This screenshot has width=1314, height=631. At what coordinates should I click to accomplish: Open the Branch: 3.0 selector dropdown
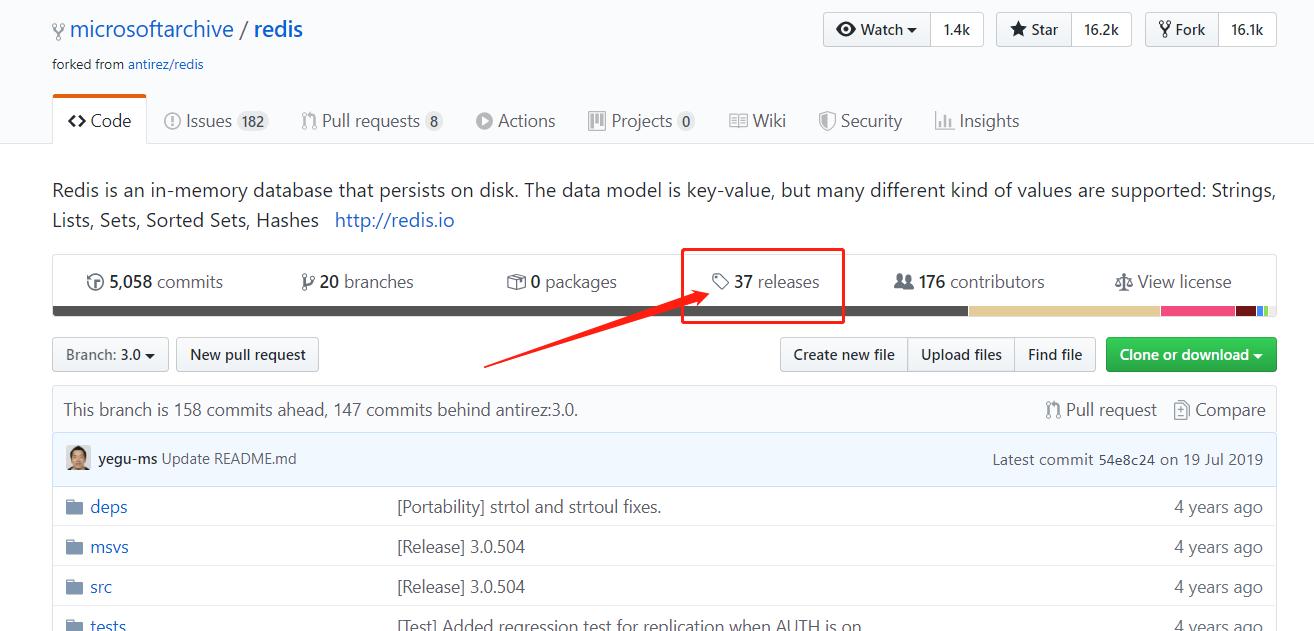pos(110,354)
